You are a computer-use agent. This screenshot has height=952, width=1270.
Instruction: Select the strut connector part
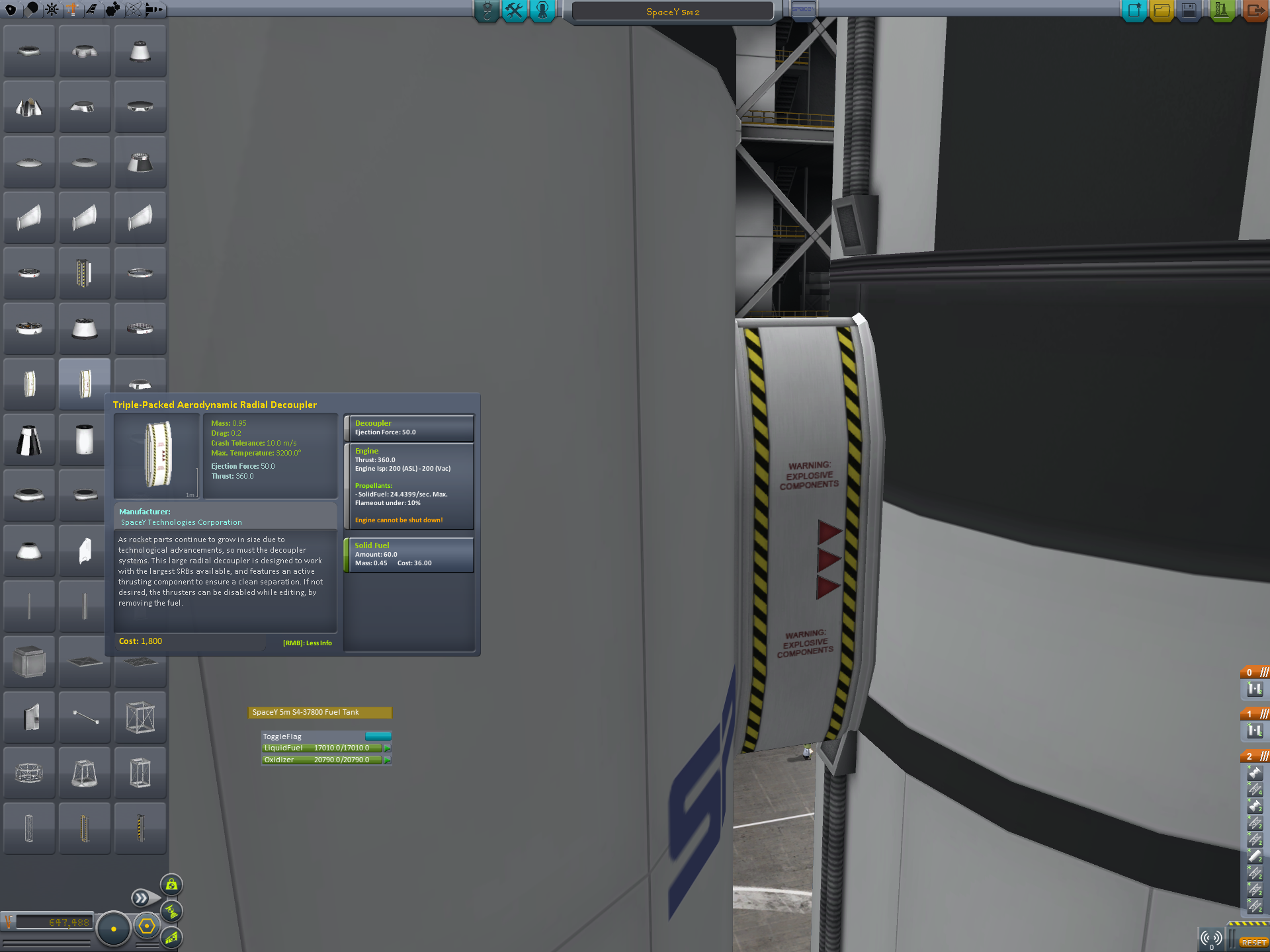[85, 717]
